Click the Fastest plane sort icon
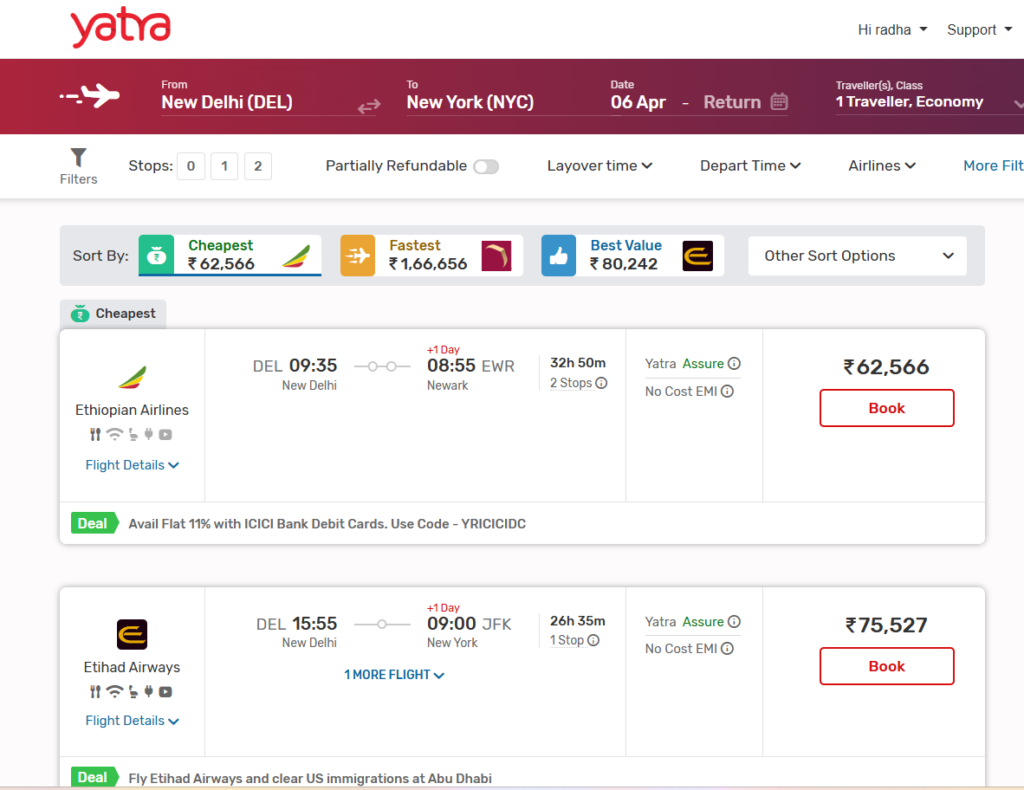 [x=357, y=255]
